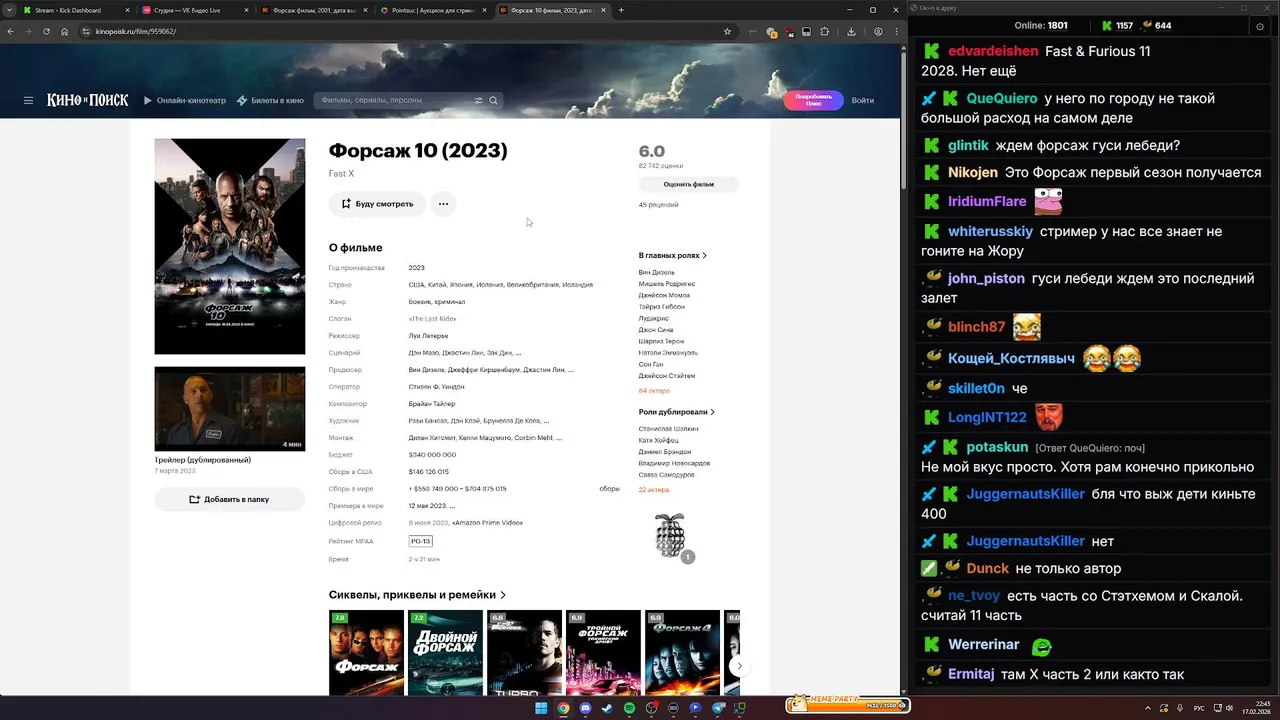This screenshot has height=720, width=1280.
Task: Open the browser extensions puzzle icon
Action: click(824, 31)
